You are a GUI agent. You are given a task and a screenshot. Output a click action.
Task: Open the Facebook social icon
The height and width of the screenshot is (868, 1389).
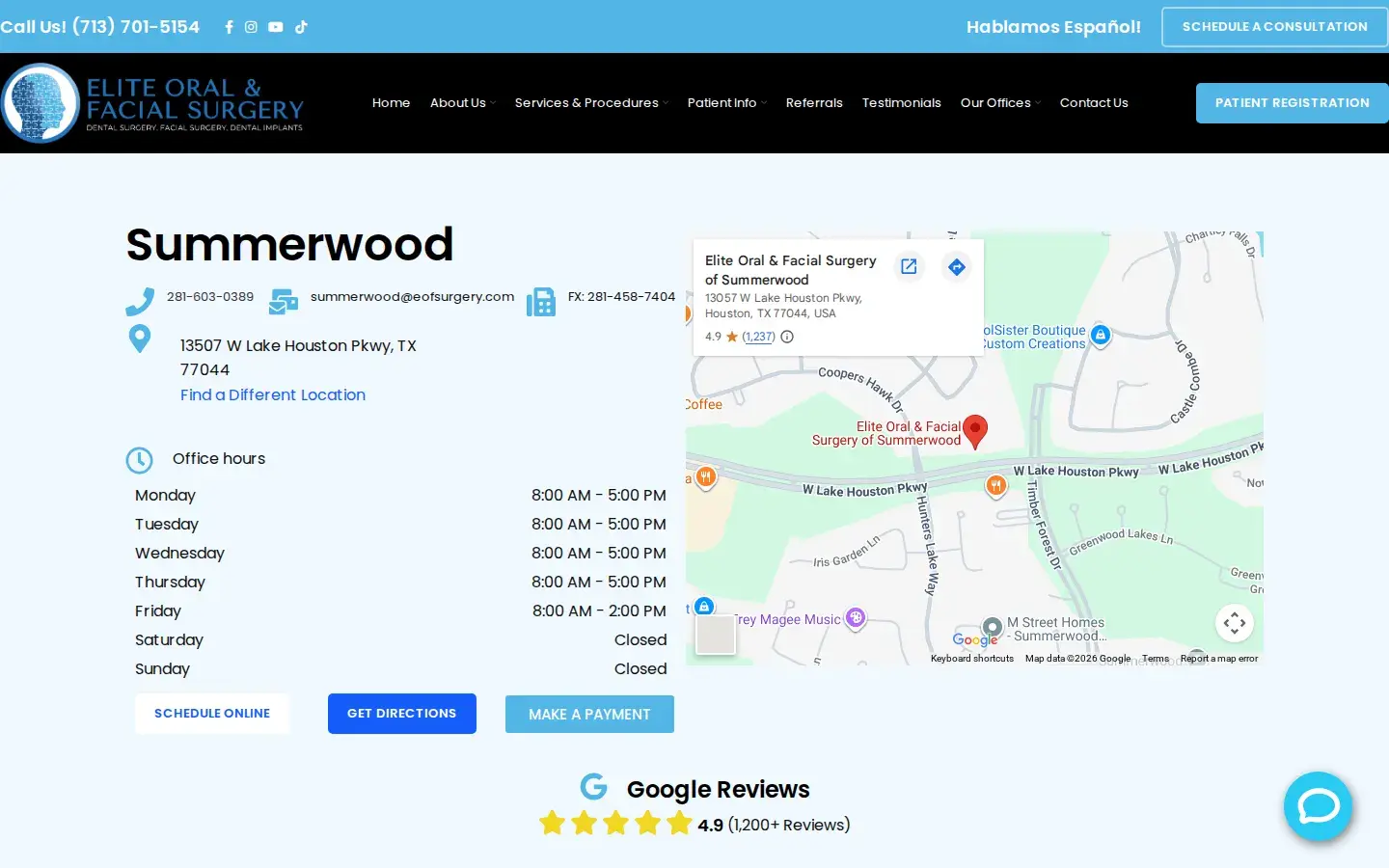[x=229, y=27]
